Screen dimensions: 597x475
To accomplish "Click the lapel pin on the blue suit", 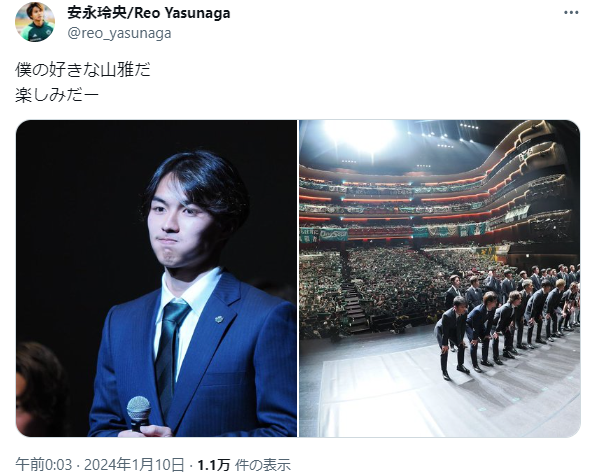I will point(219,319).
